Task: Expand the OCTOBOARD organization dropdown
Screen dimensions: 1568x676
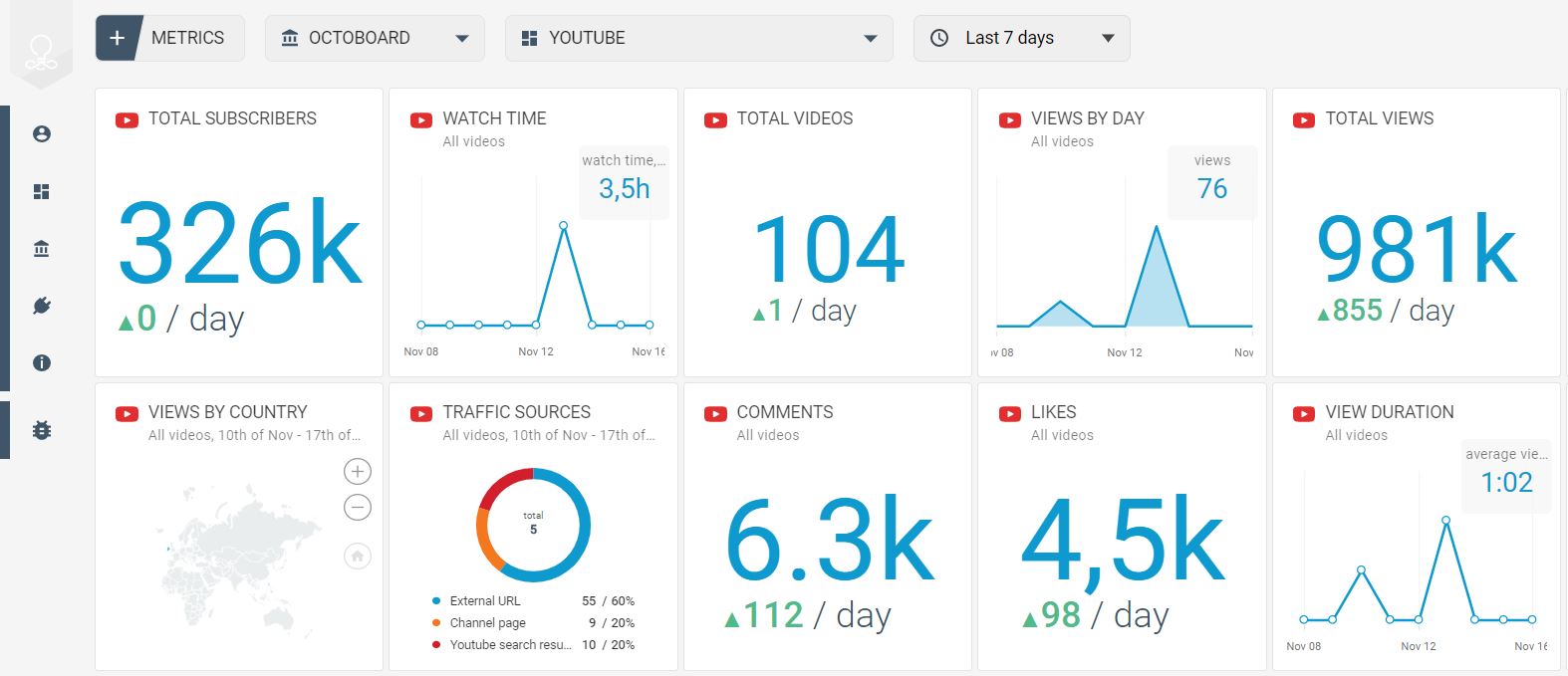Action: point(462,39)
